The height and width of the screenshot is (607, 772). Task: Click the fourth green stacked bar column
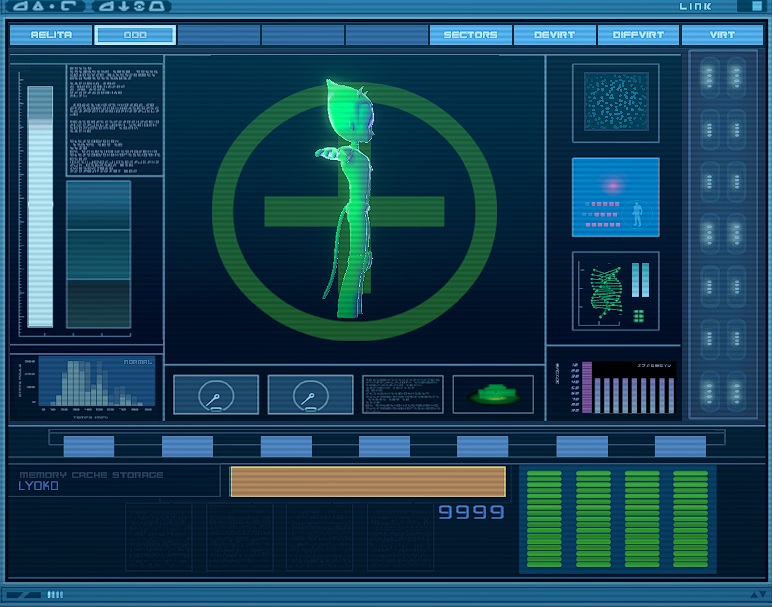point(691,519)
